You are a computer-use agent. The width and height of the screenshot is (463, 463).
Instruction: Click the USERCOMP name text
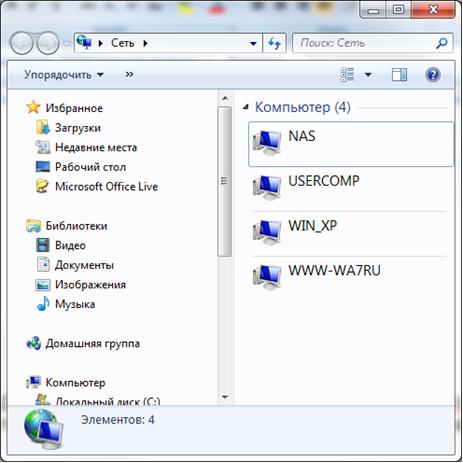pyautogui.click(x=324, y=181)
